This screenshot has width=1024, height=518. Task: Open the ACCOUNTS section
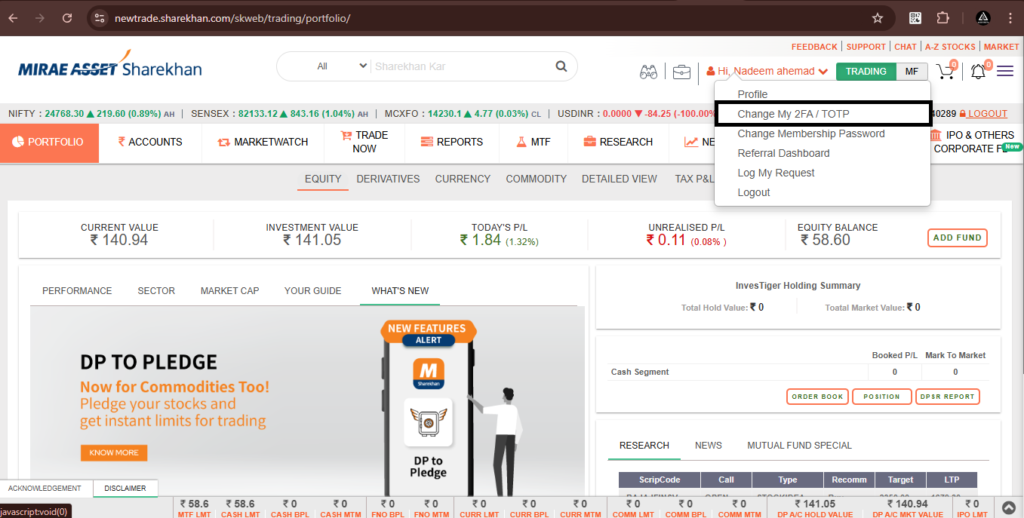tap(150, 142)
